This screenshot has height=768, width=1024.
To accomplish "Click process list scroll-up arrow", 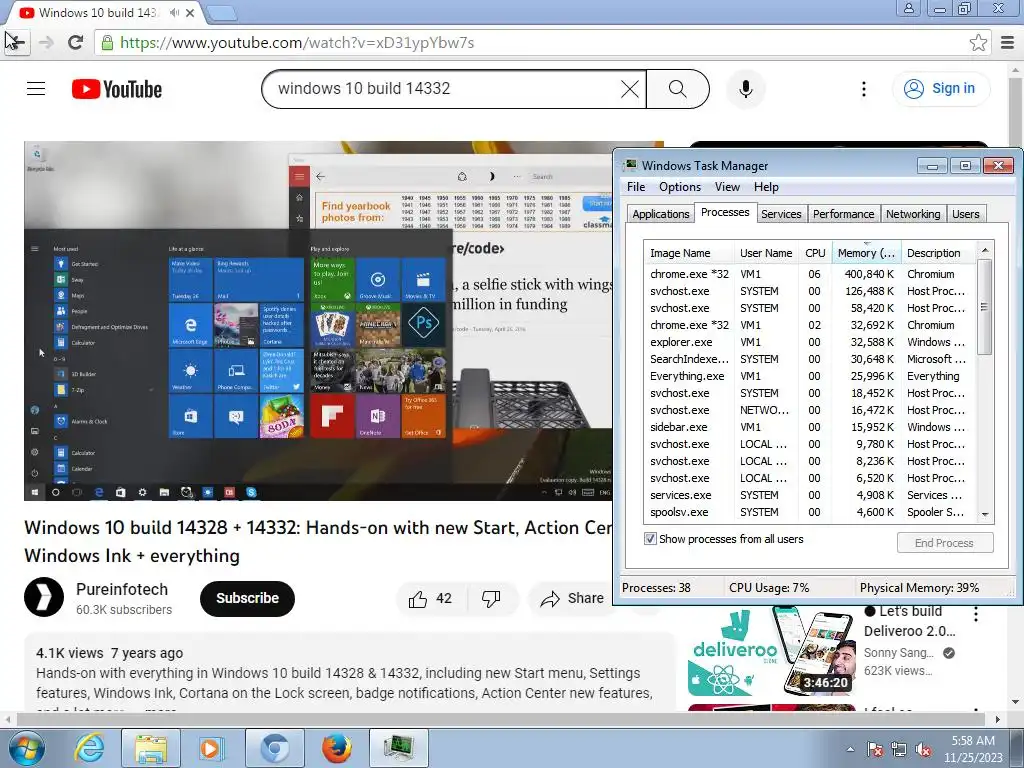I will pyautogui.click(x=985, y=250).
